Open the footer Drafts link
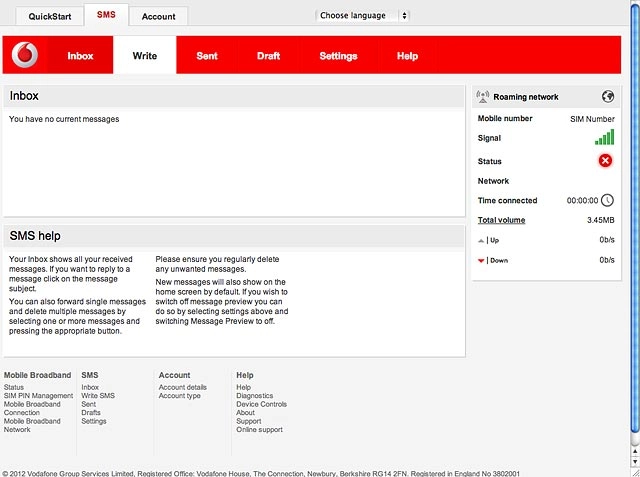The width and height of the screenshot is (640, 477). pyautogui.click(x=91, y=413)
